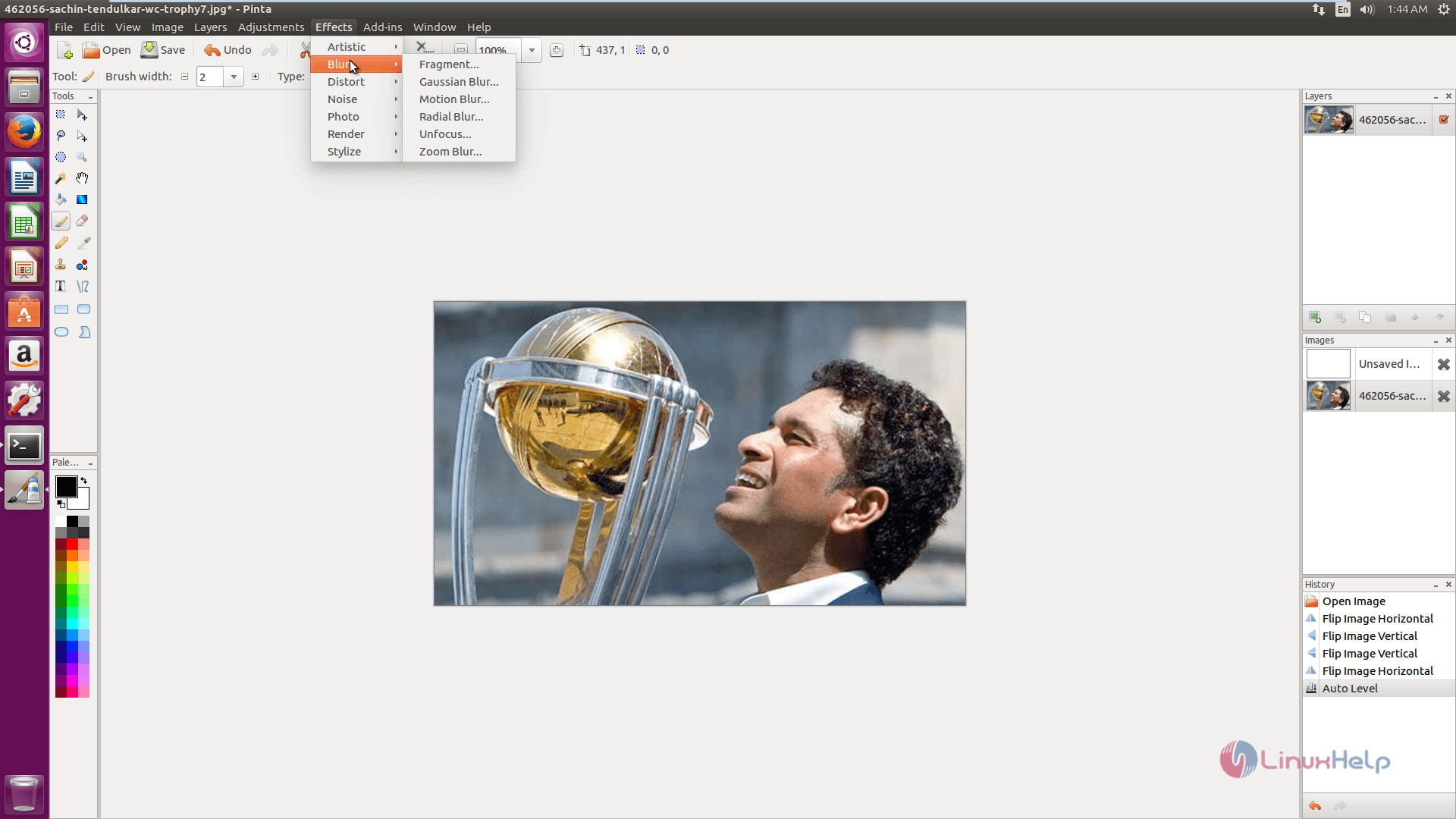Choose Gaussian Blur from Blur submenu
Screen dimensions: 1456x819
tap(459, 82)
